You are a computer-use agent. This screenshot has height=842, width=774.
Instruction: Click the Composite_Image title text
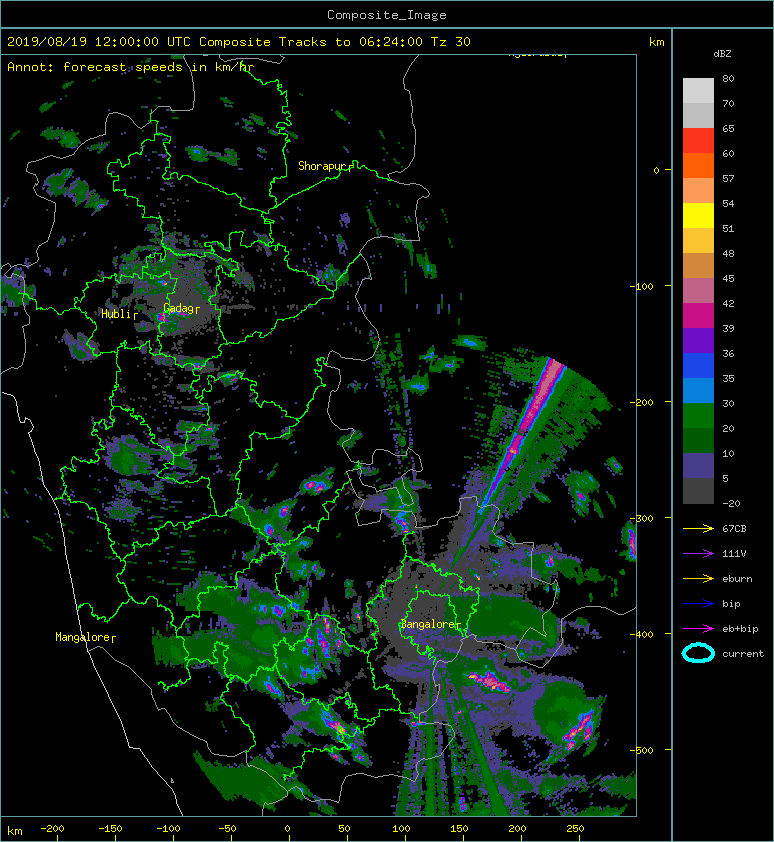(387, 14)
